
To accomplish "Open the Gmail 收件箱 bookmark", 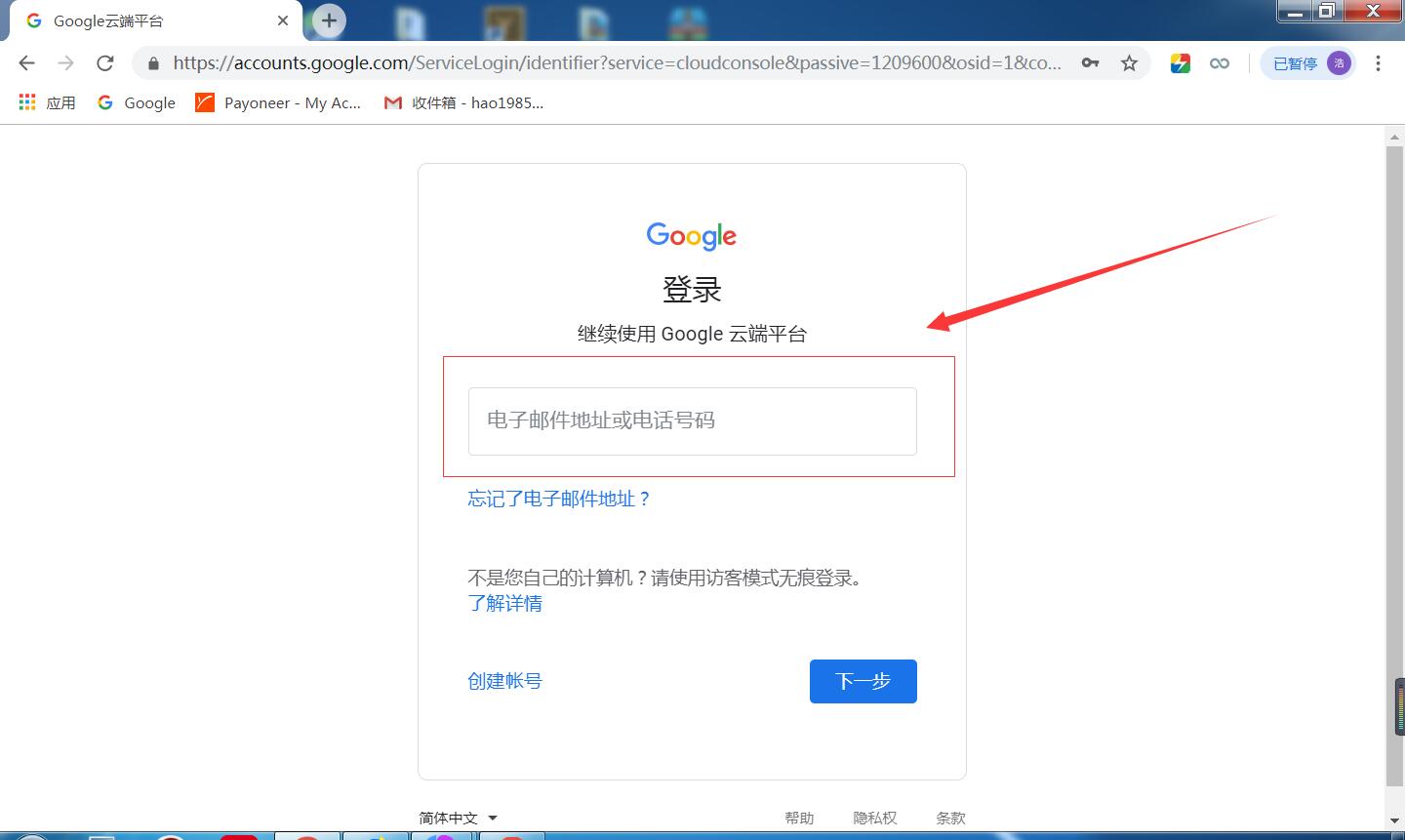I will pyautogui.click(x=463, y=102).
